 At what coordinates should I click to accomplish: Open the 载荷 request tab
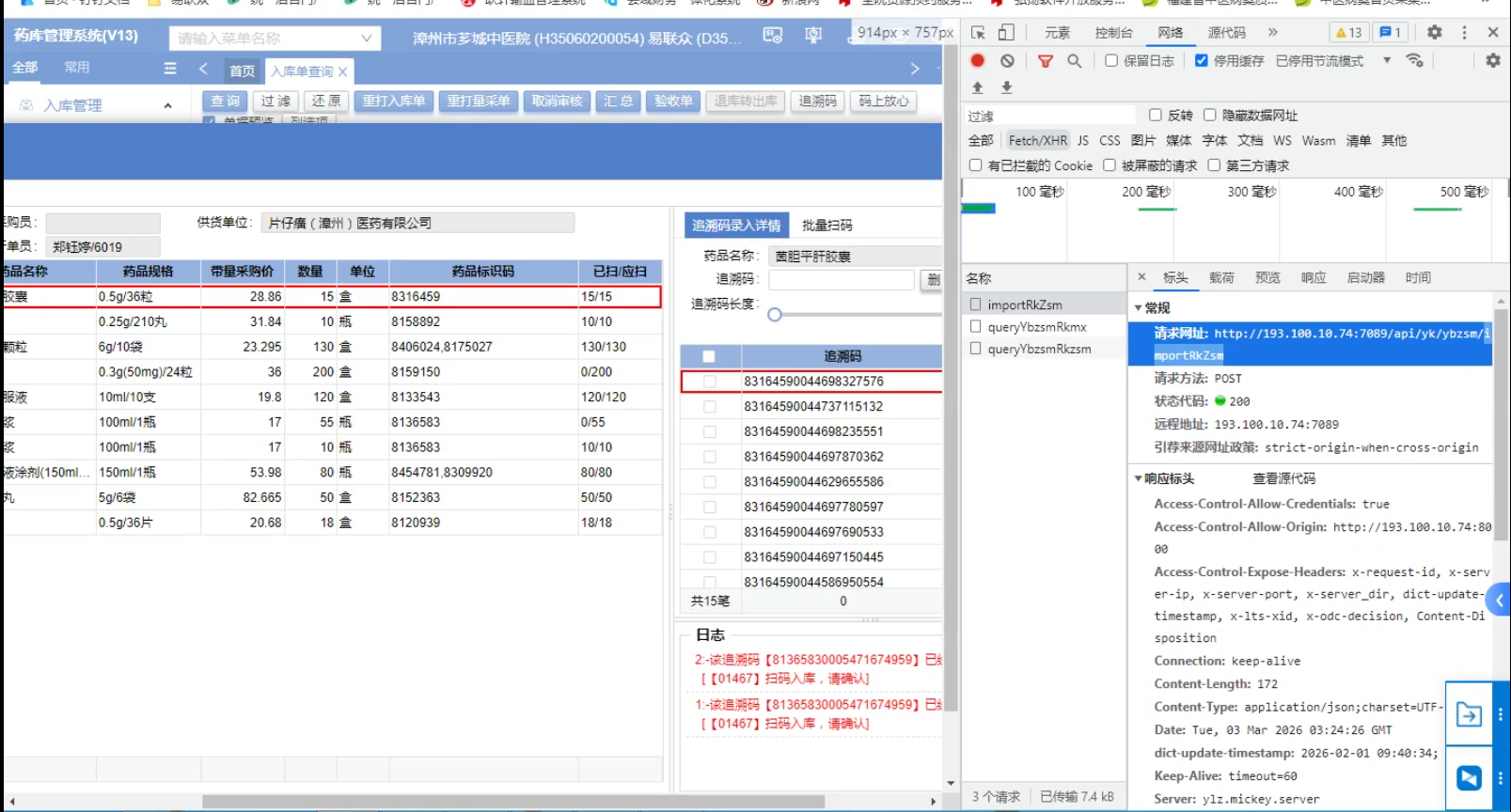click(x=1221, y=278)
